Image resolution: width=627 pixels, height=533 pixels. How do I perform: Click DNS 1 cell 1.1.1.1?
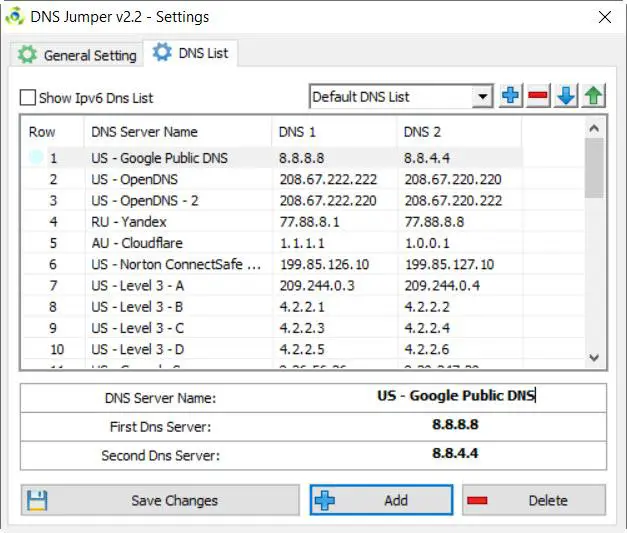[x=302, y=243]
